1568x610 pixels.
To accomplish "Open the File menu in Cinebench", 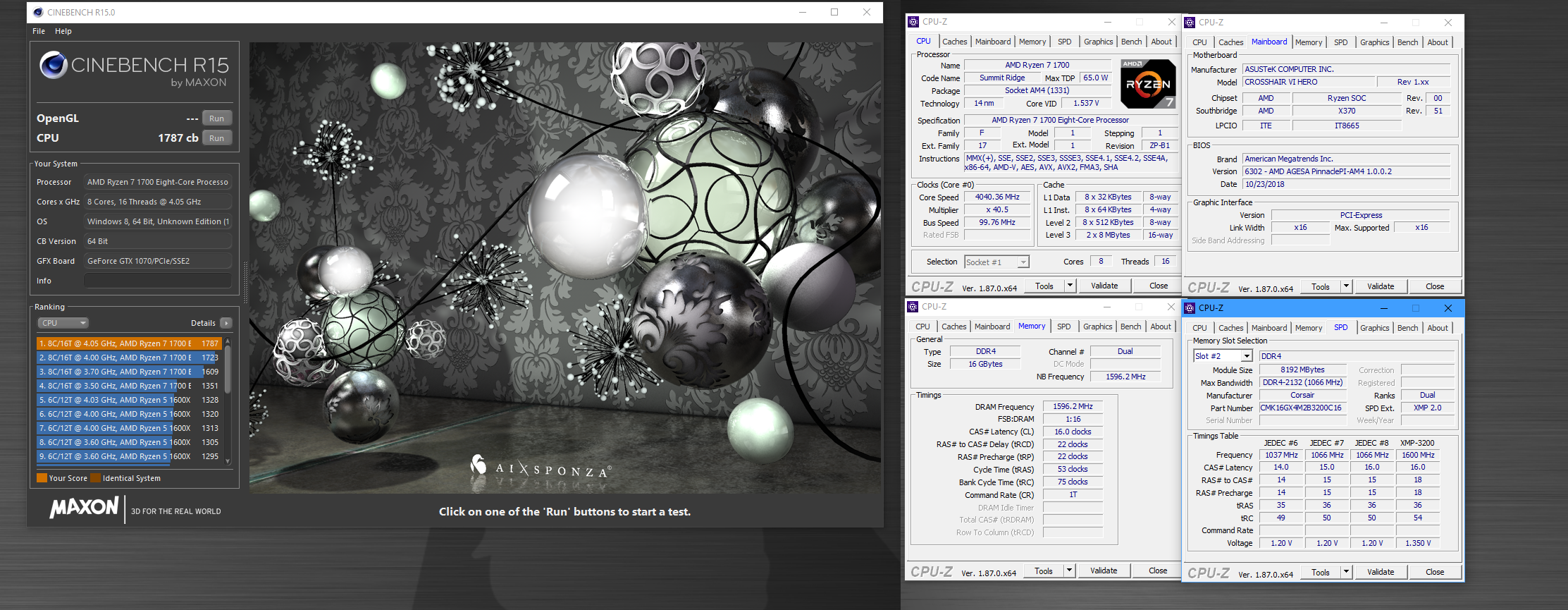I will (39, 31).
